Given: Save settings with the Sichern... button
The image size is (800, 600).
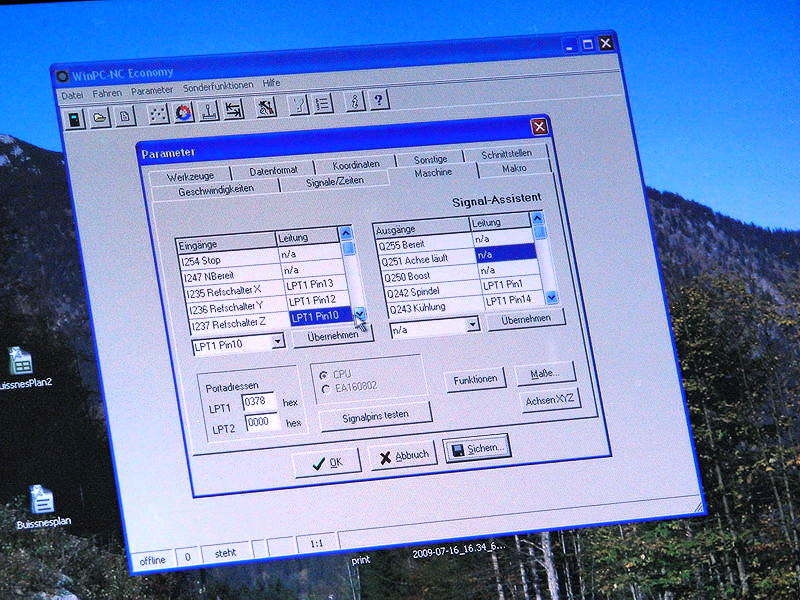Looking at the screenshot, I should [478, 449].
